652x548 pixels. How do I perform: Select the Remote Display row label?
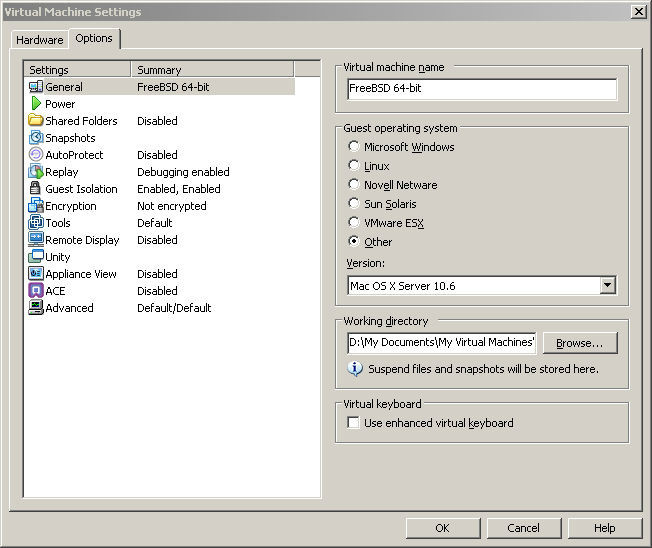82,240
